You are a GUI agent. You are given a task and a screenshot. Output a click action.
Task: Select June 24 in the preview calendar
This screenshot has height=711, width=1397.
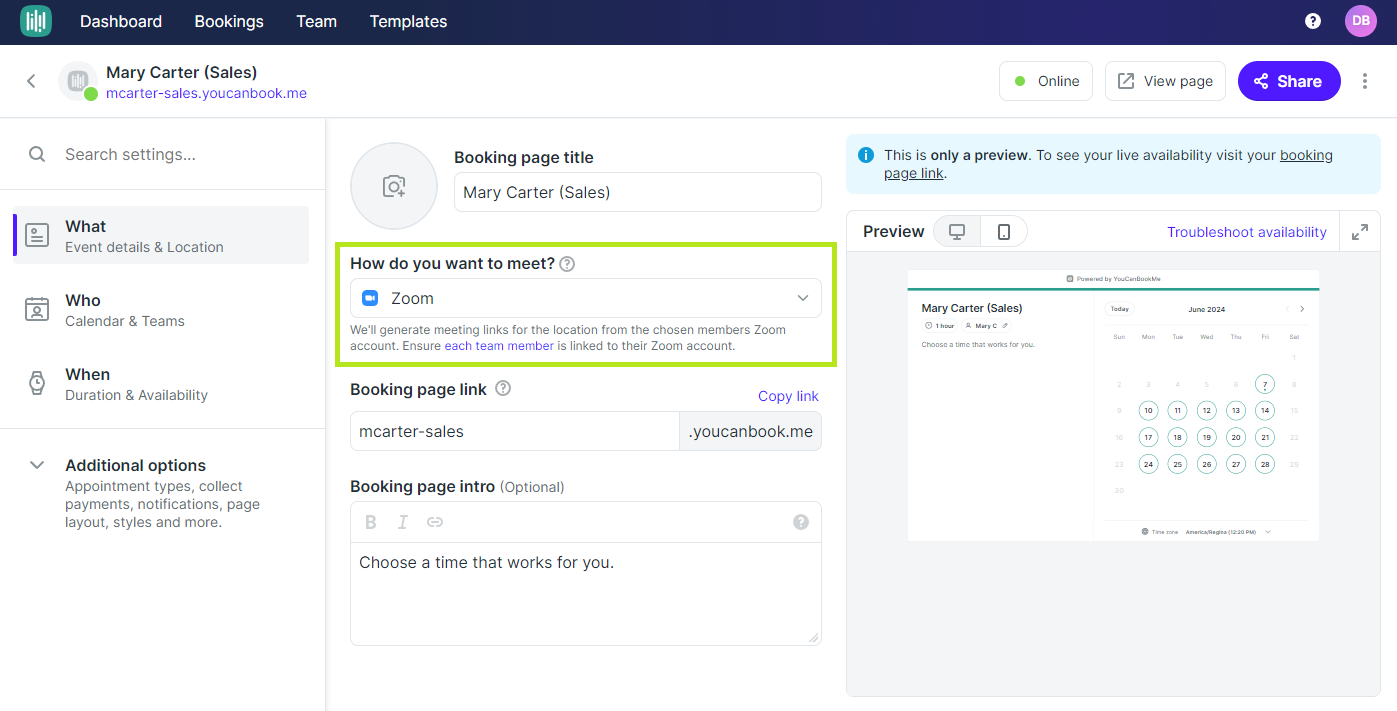tap(1148, 464)
